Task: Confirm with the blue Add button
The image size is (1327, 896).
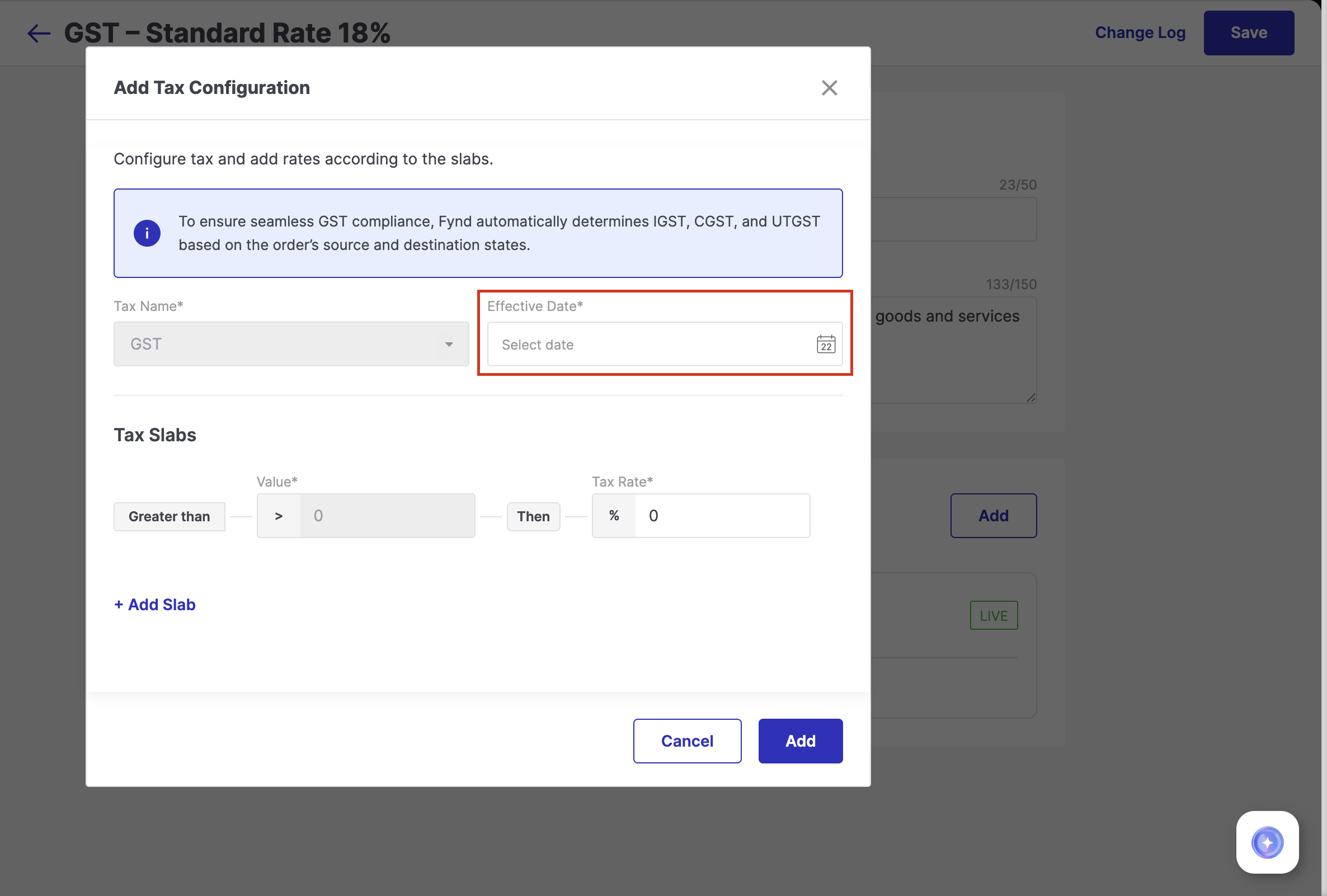Action: pyautogui.click(x=800, y=741)
